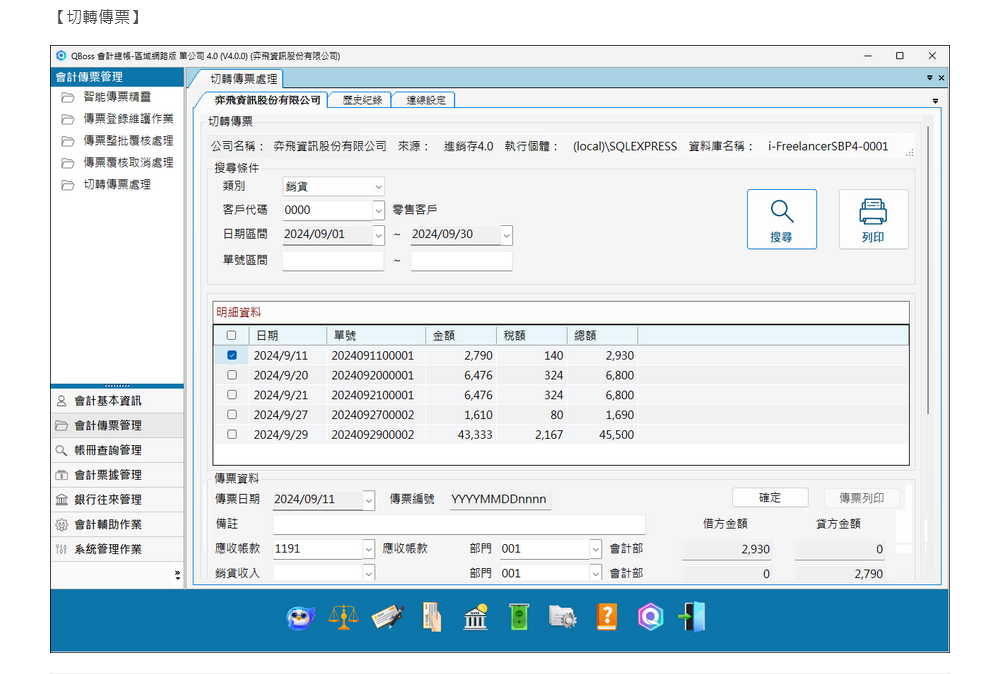Click the hand holding receipt icon

tap(432, 617)
